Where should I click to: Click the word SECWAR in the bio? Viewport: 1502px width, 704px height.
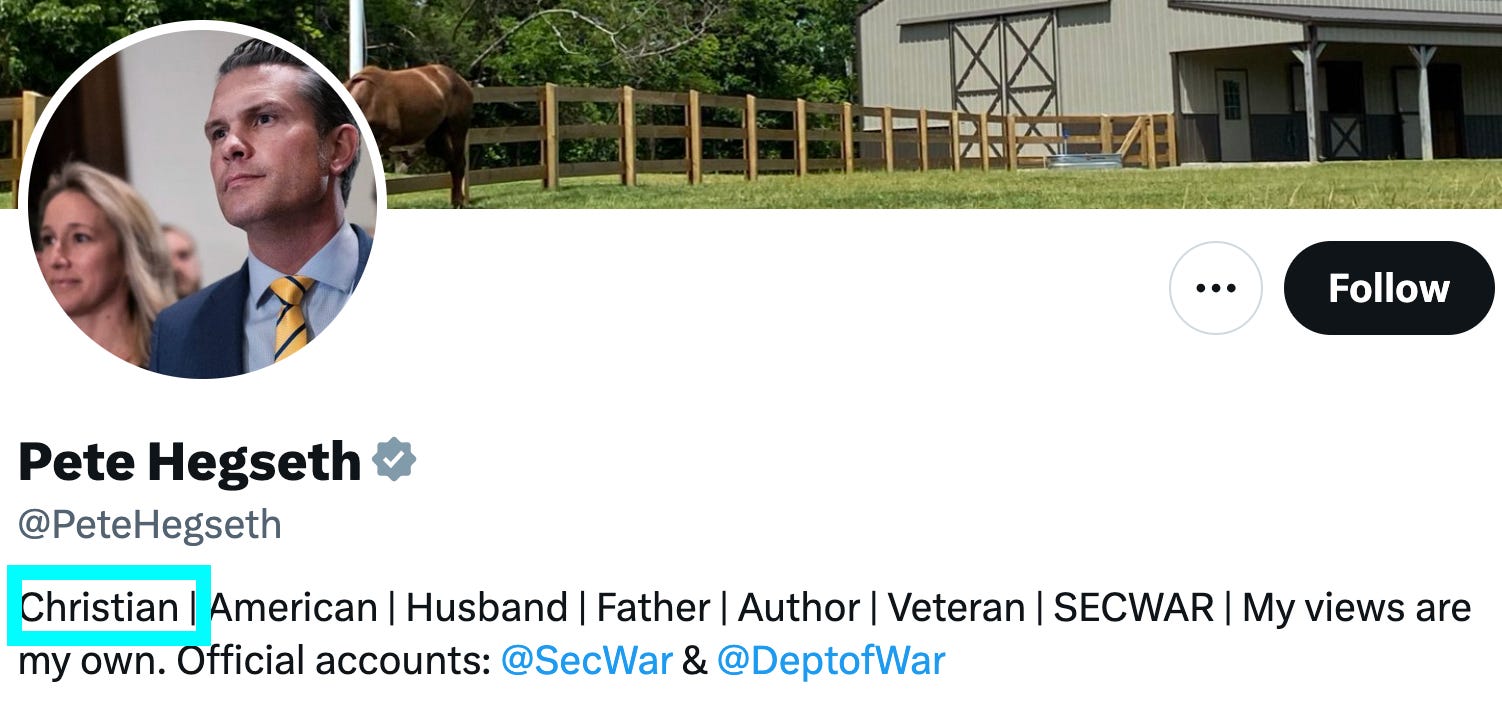coord(1134,607)
